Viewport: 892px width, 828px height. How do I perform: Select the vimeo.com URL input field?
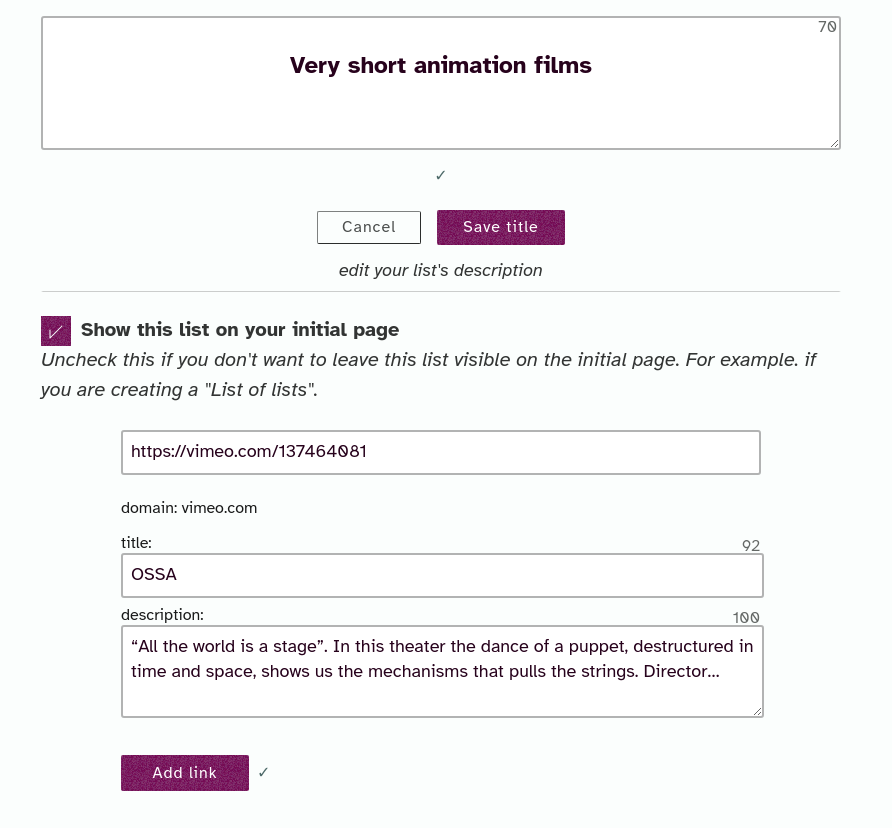point(440,452)
